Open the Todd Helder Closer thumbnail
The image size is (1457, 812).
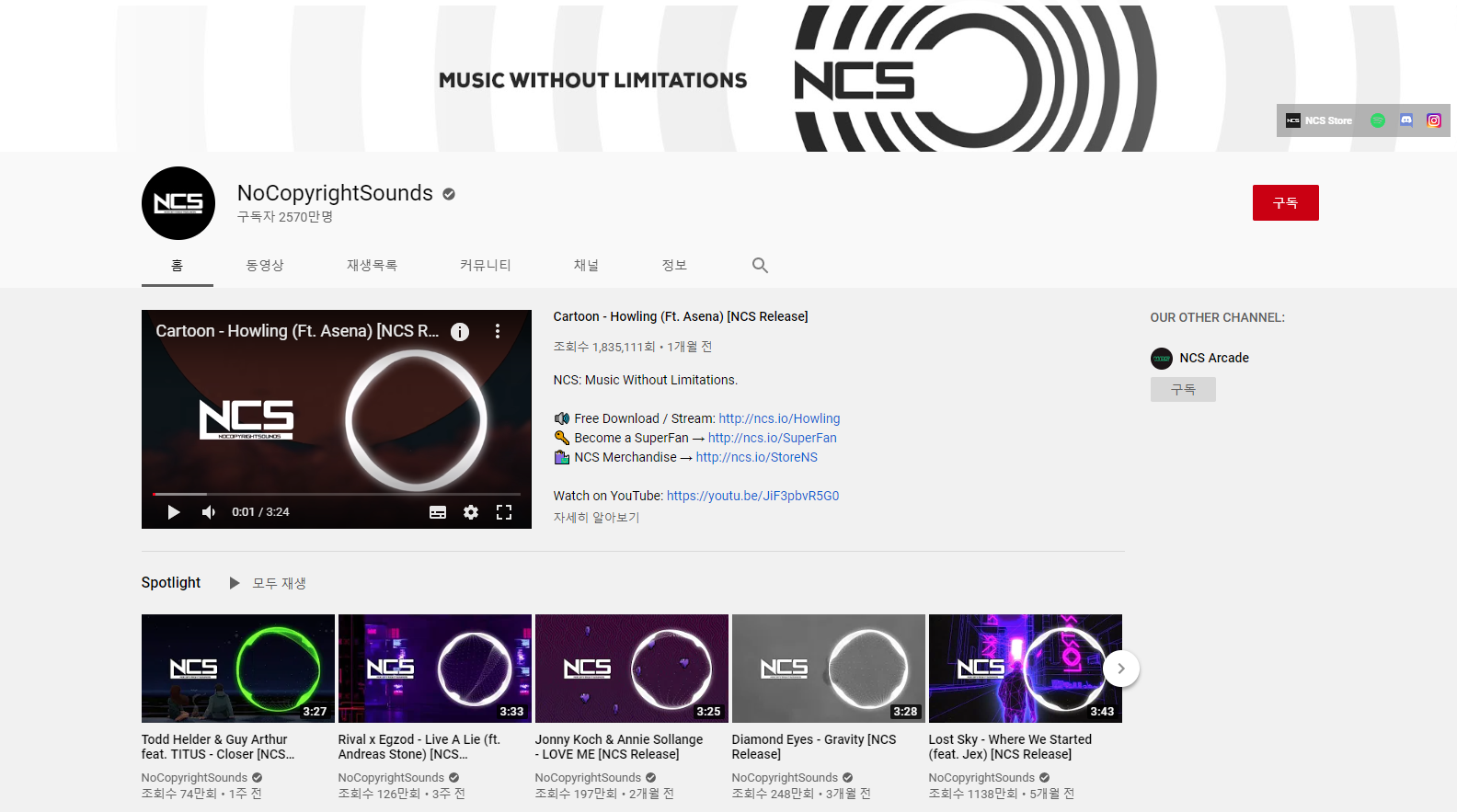click(x=238, y=669)
